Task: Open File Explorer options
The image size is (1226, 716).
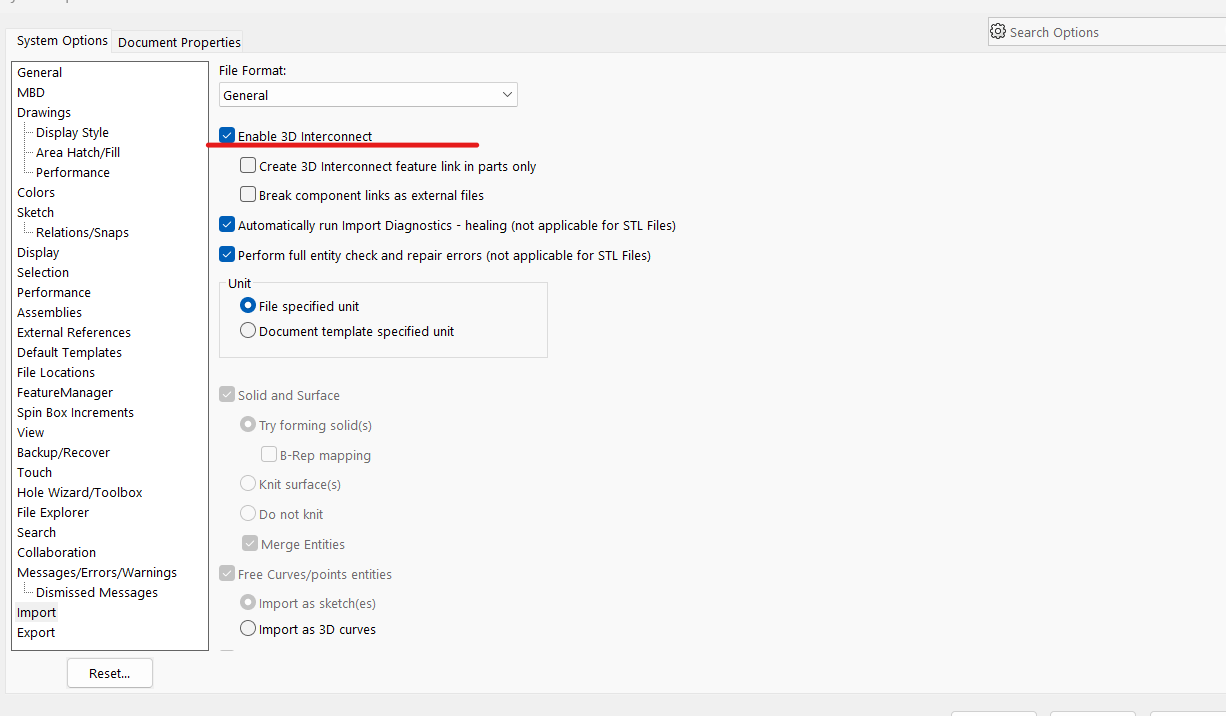Action: [x=53, y=512]
